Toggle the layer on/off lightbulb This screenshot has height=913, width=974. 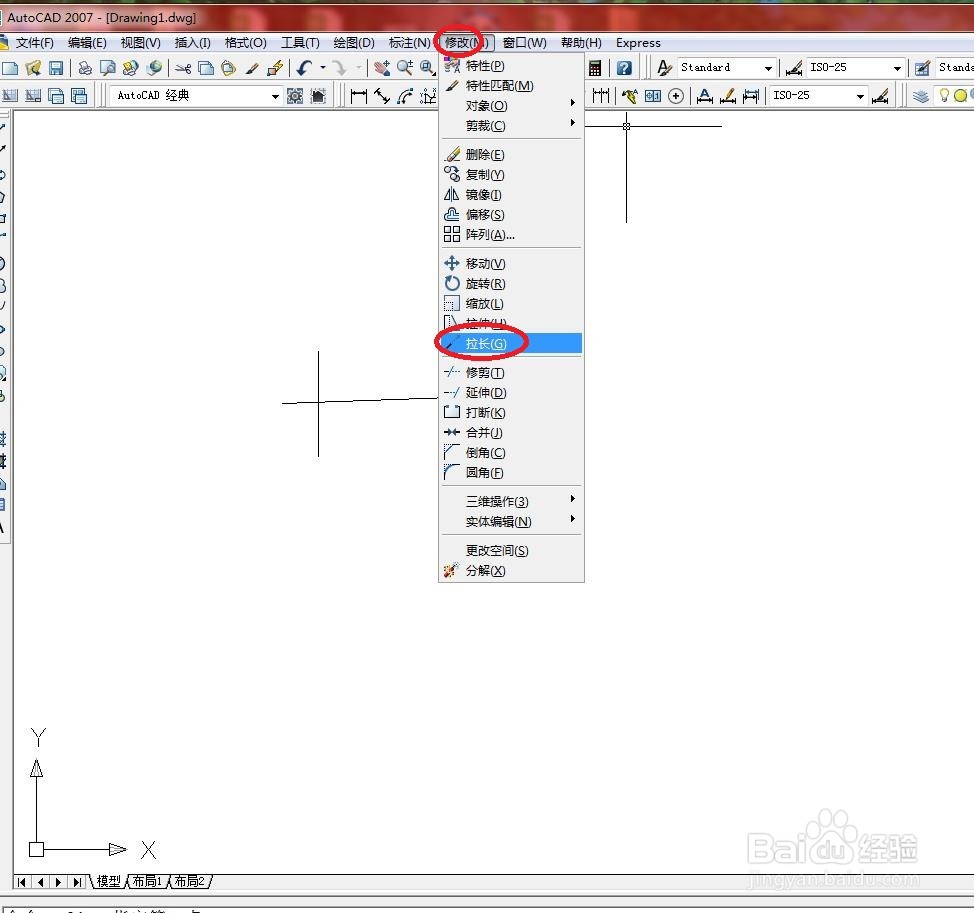point(944,96)
